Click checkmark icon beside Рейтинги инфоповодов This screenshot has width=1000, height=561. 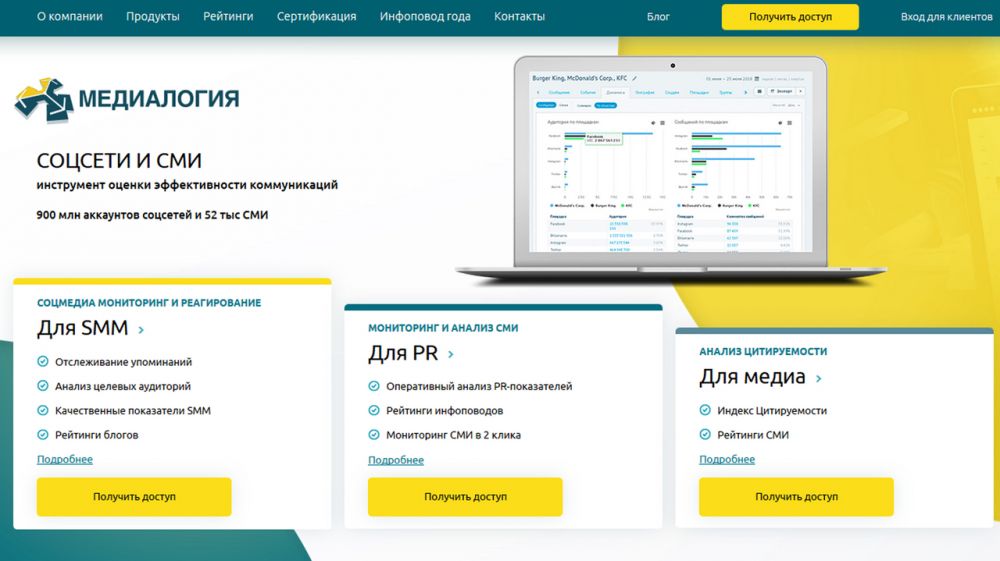374,410
